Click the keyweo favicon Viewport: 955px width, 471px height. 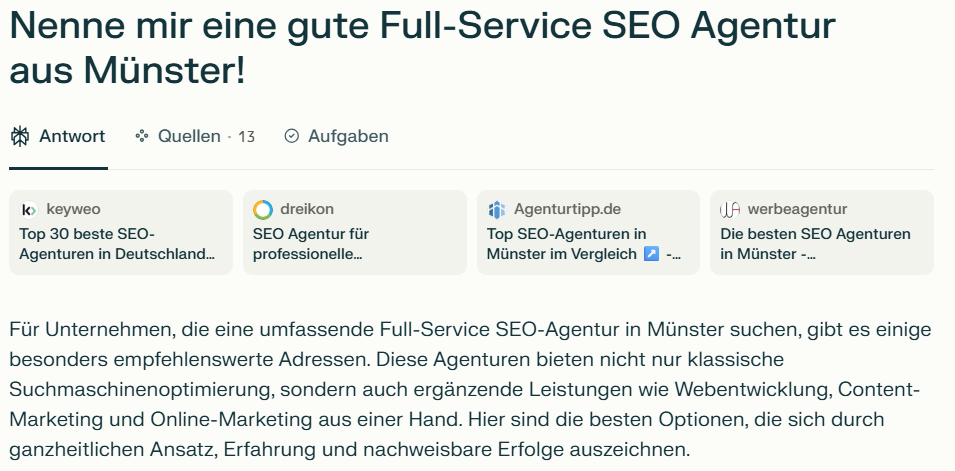click(29, 210)
